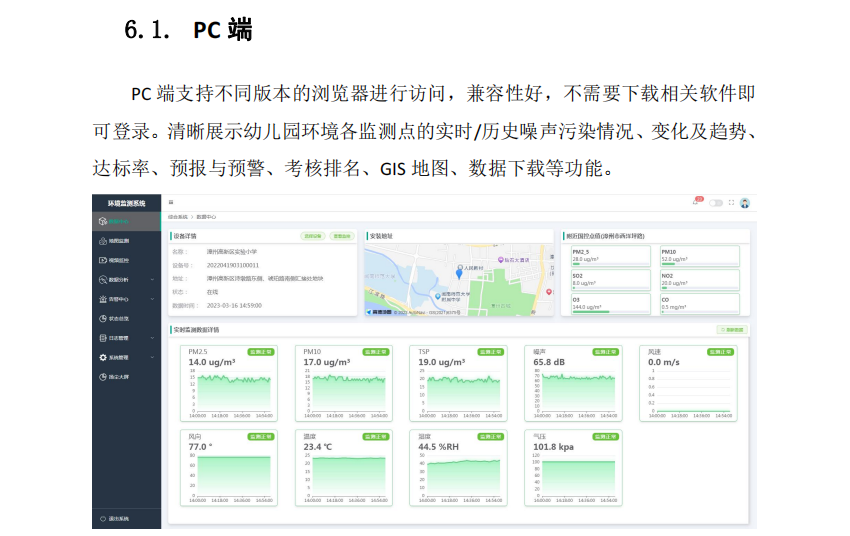This screenshot has height=536, width=850.
Task: Click the notification bell with red badge
Action: coord(696,203)
